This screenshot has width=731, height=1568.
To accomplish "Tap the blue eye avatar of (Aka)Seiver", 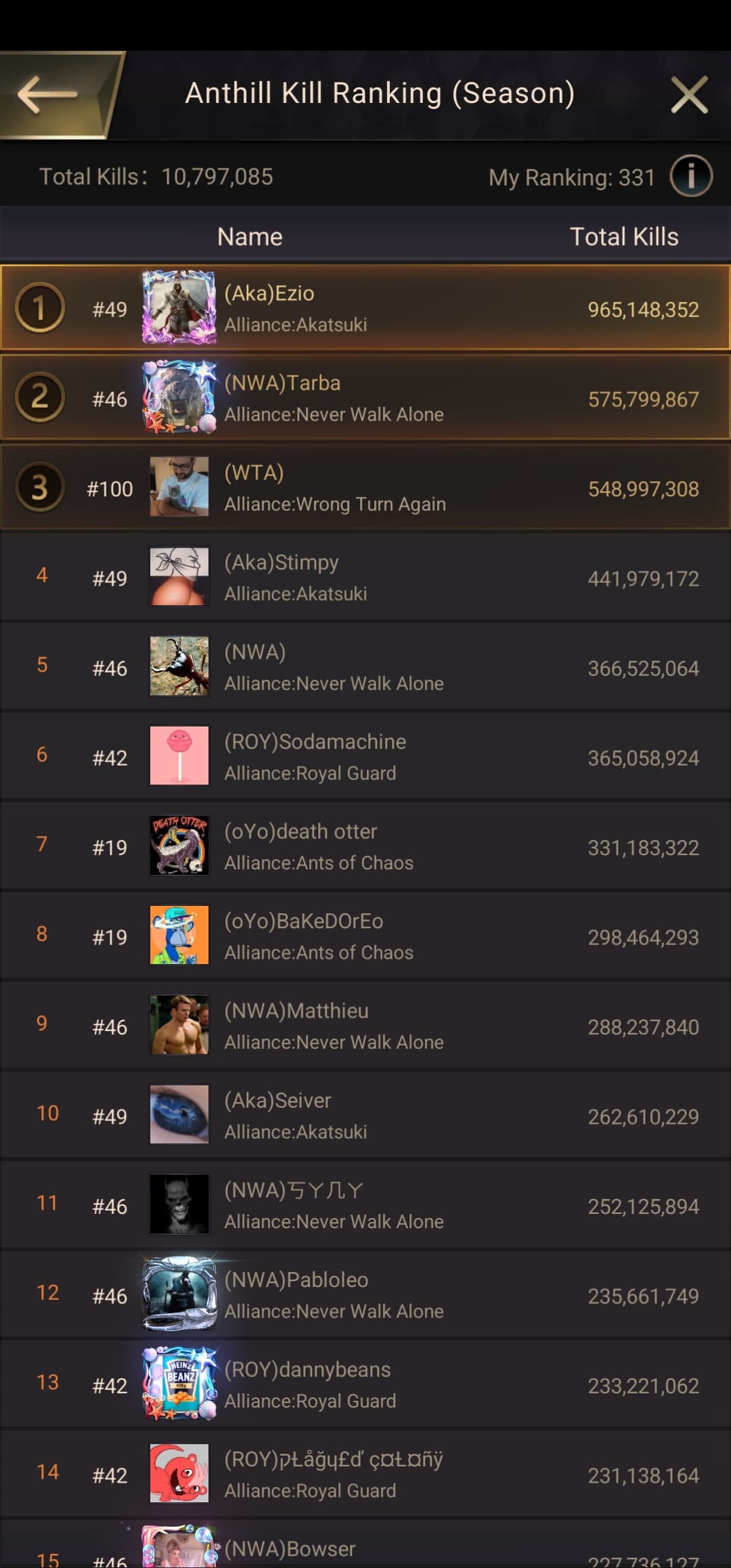I will [x=179, y=1115].
